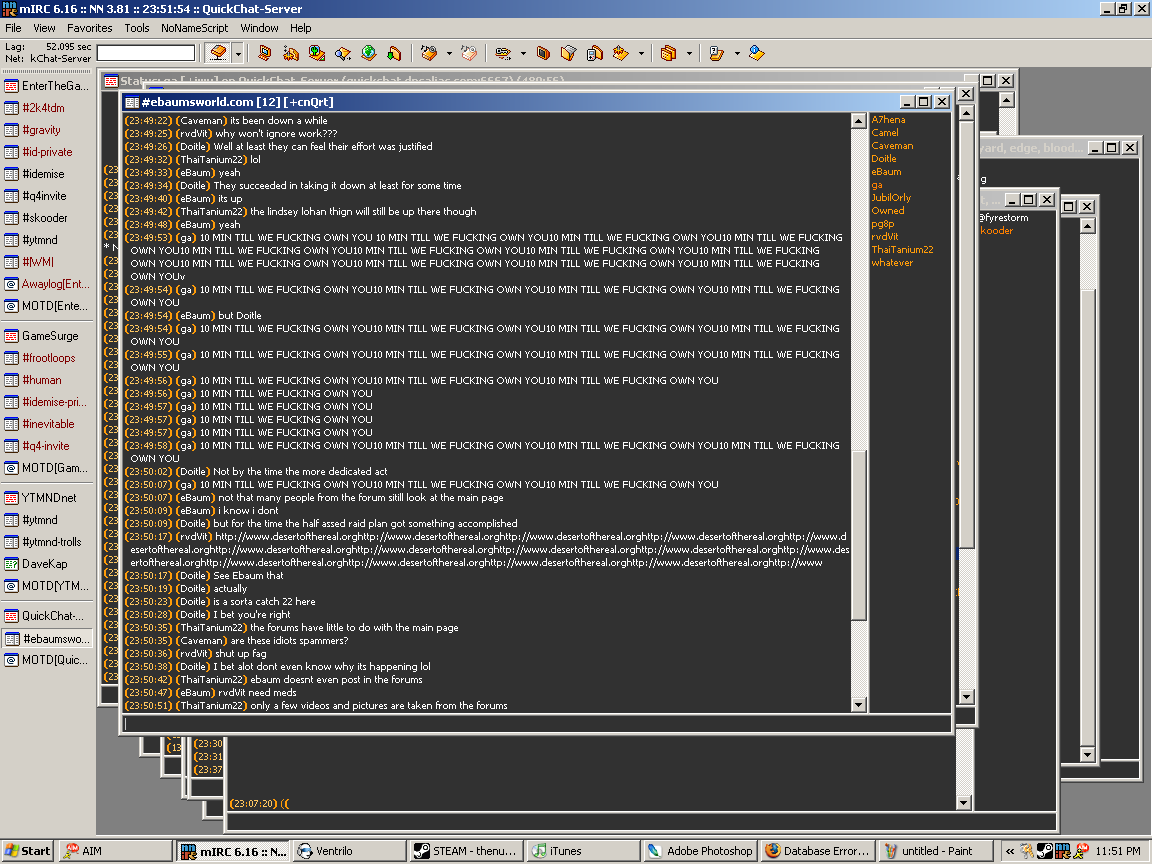Viewport: 1152px width, 864px height.
Task: Switch to the #2k4tdm channel
Action: pyautogui.click(x=42, y=108)
